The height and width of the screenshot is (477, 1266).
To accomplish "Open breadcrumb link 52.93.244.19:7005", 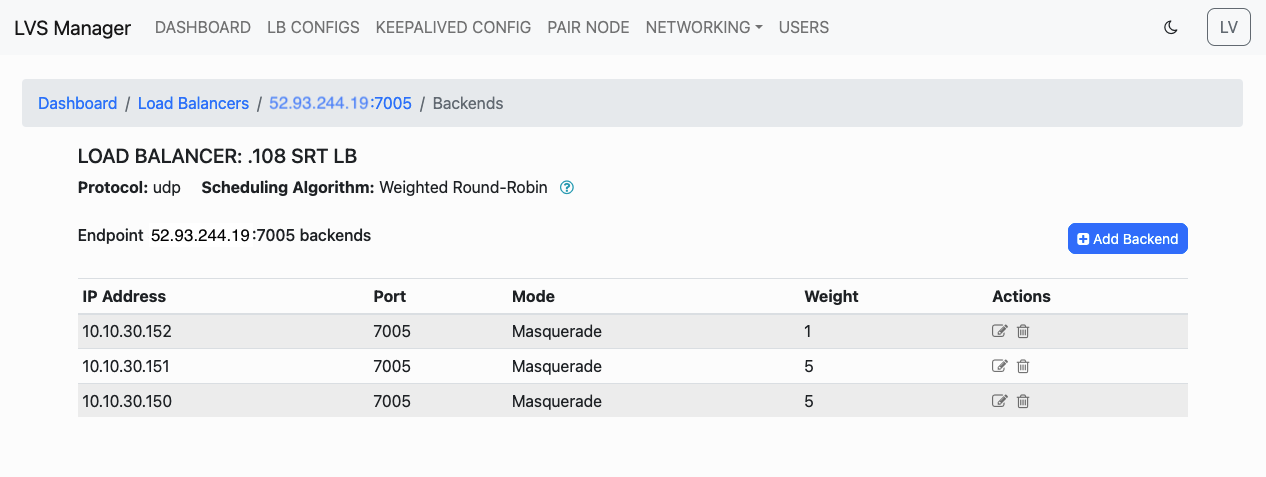I will (340, 103).
